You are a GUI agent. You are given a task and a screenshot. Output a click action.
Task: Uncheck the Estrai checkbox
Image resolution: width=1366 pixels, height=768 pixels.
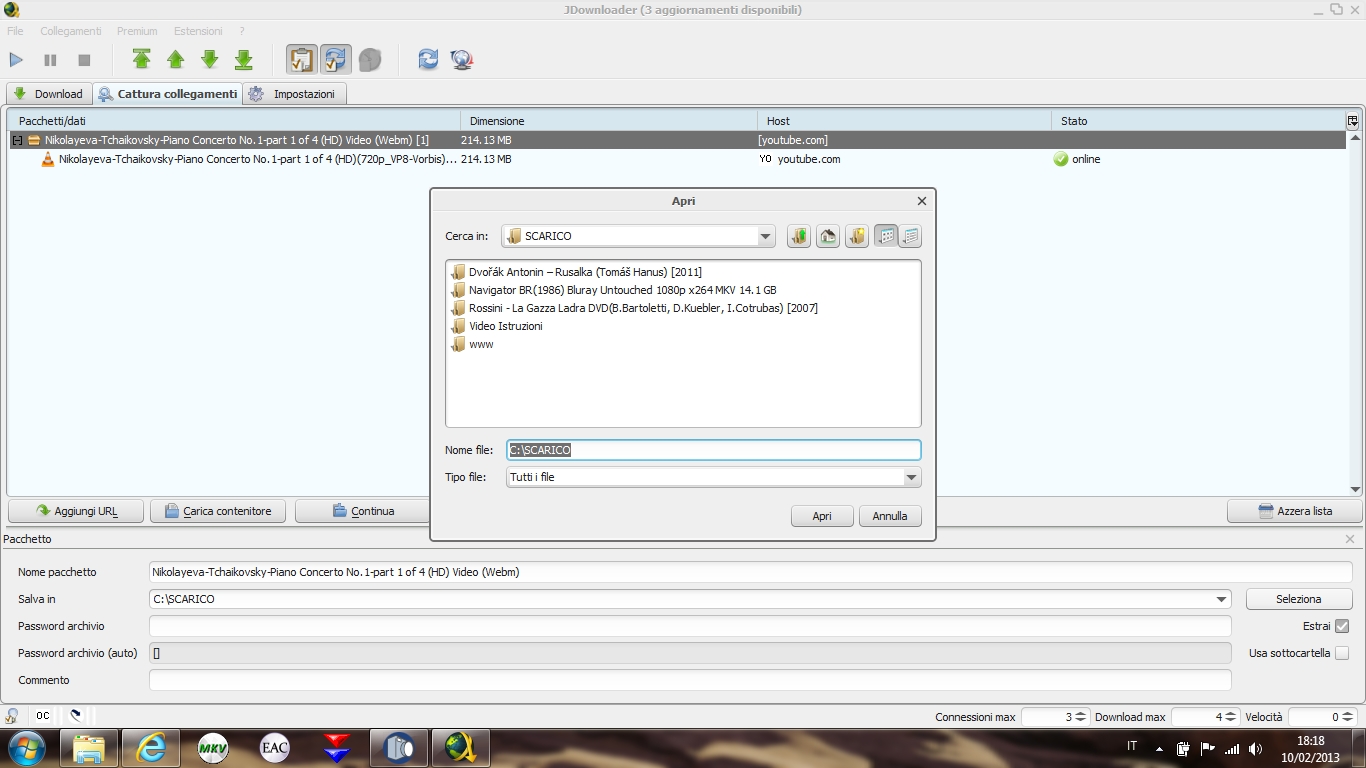click(1342, 626)
